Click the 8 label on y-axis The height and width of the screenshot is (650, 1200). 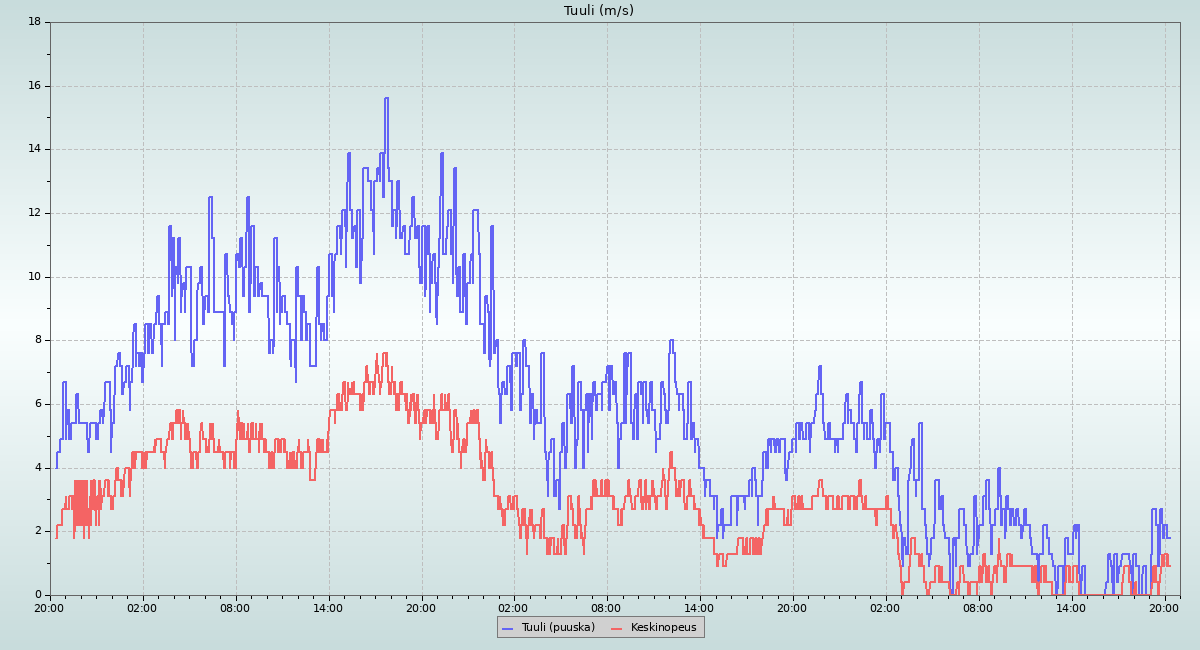[37, 340]
